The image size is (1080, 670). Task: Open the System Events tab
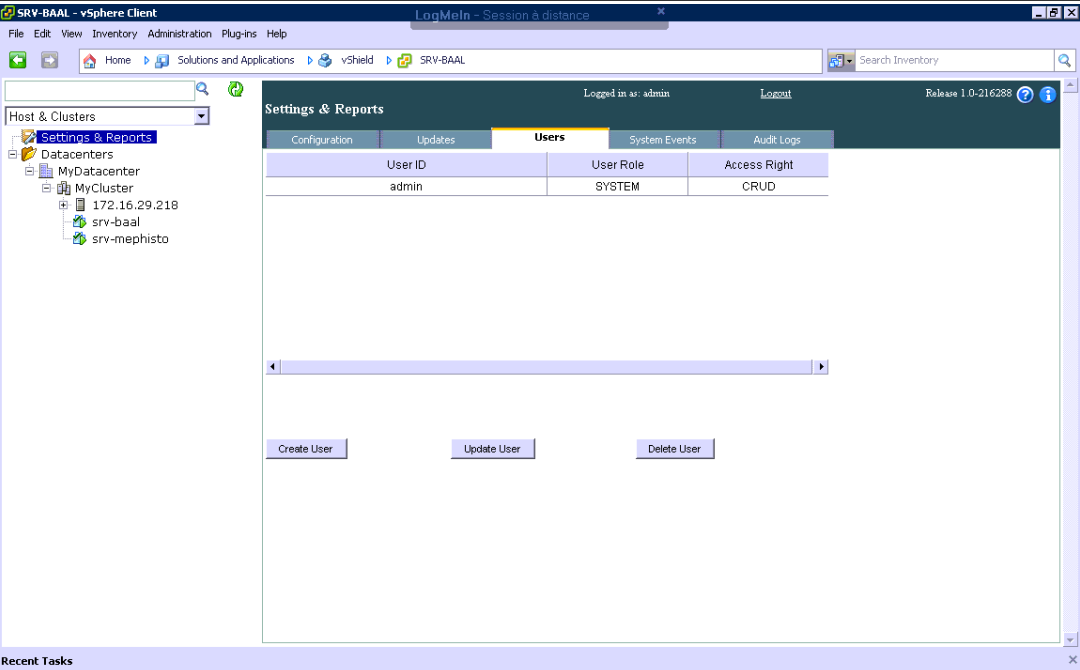tap(662, 140)
